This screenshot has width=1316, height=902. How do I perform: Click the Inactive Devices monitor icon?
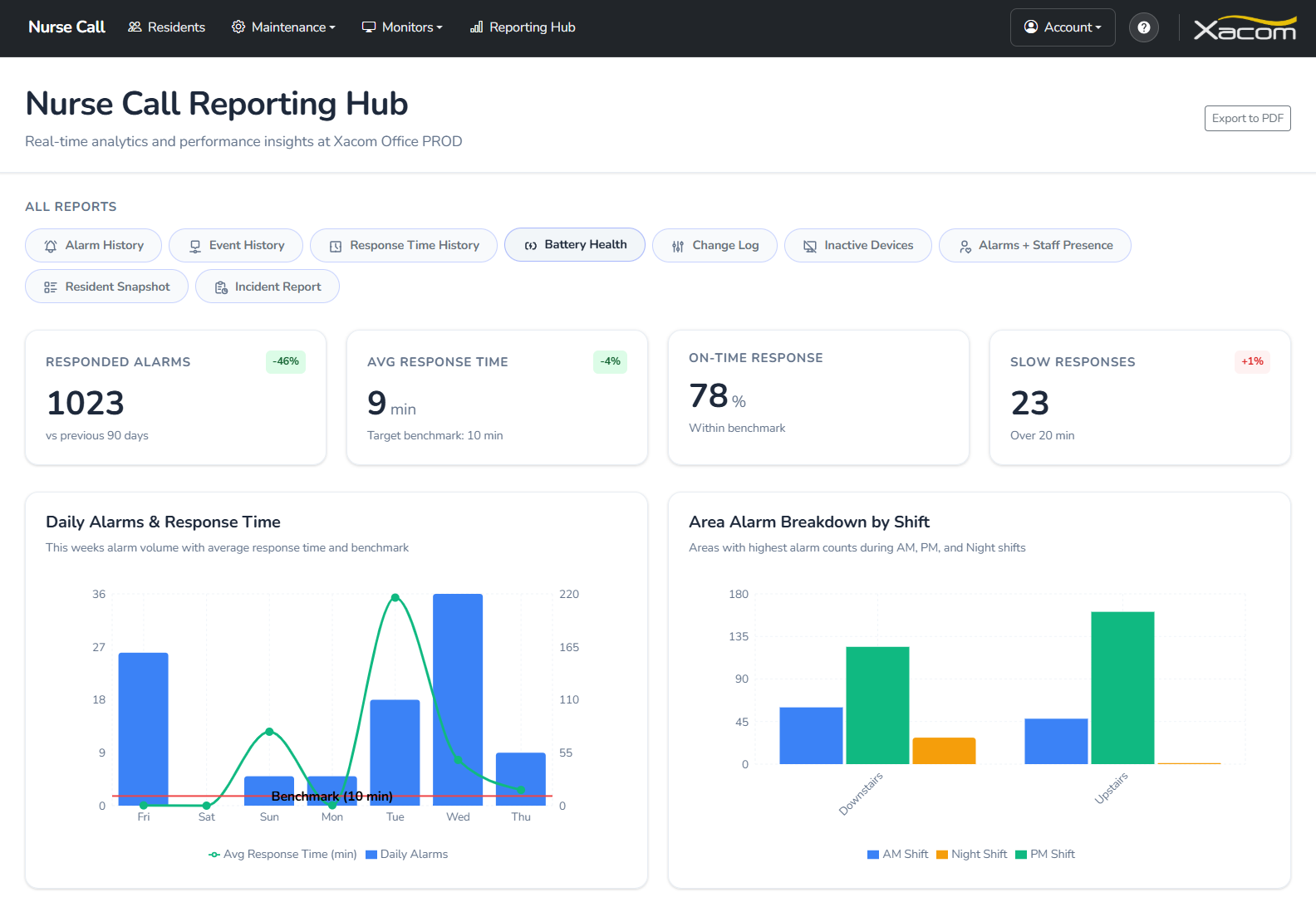click(809, 246)
